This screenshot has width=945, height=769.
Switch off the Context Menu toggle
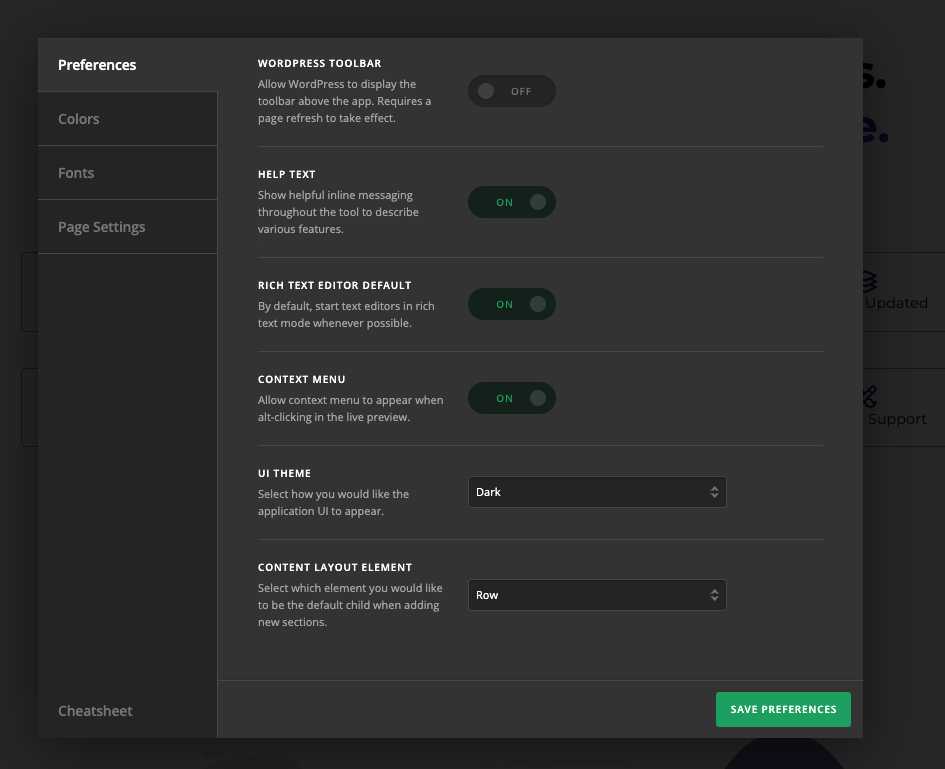point(511,398)
